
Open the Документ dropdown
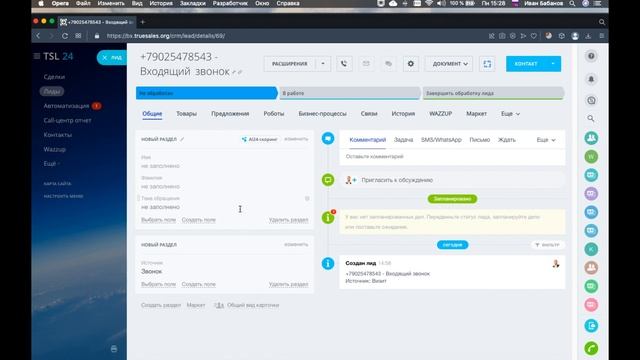(449, 64)
